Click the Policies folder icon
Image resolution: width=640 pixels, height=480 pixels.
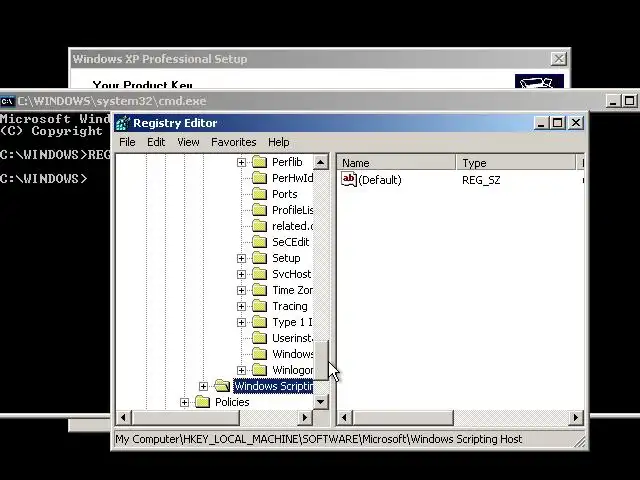[x=202, y=402]
